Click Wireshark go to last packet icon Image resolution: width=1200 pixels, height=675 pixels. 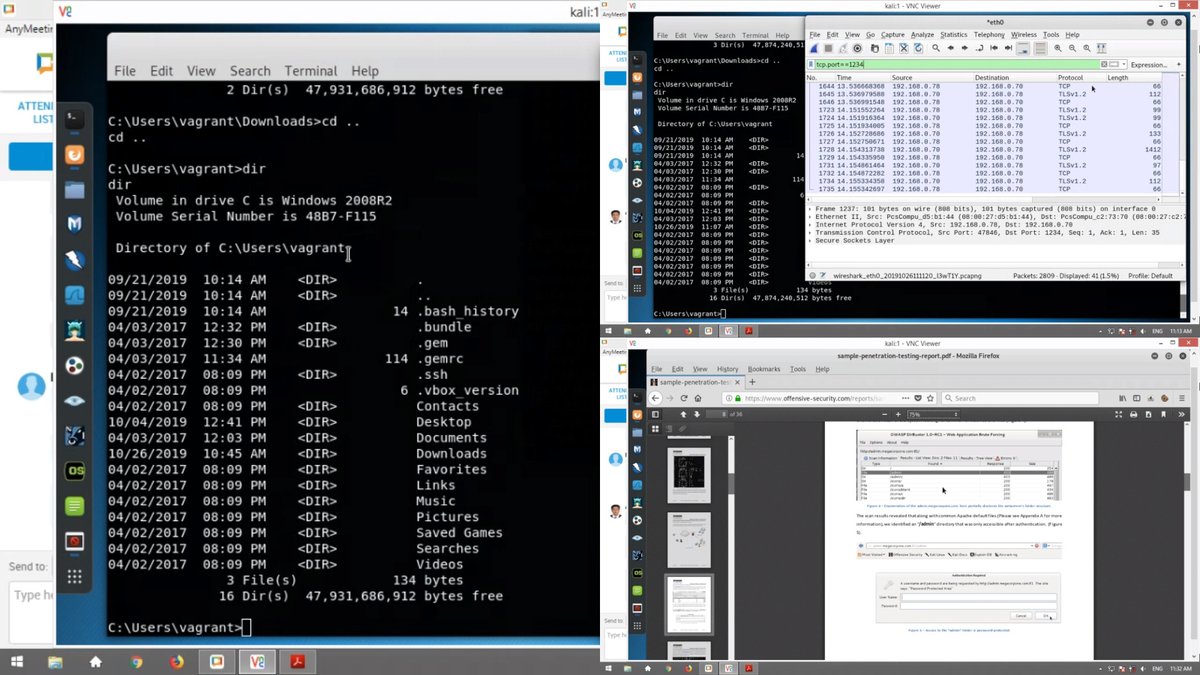[1008, 48]
